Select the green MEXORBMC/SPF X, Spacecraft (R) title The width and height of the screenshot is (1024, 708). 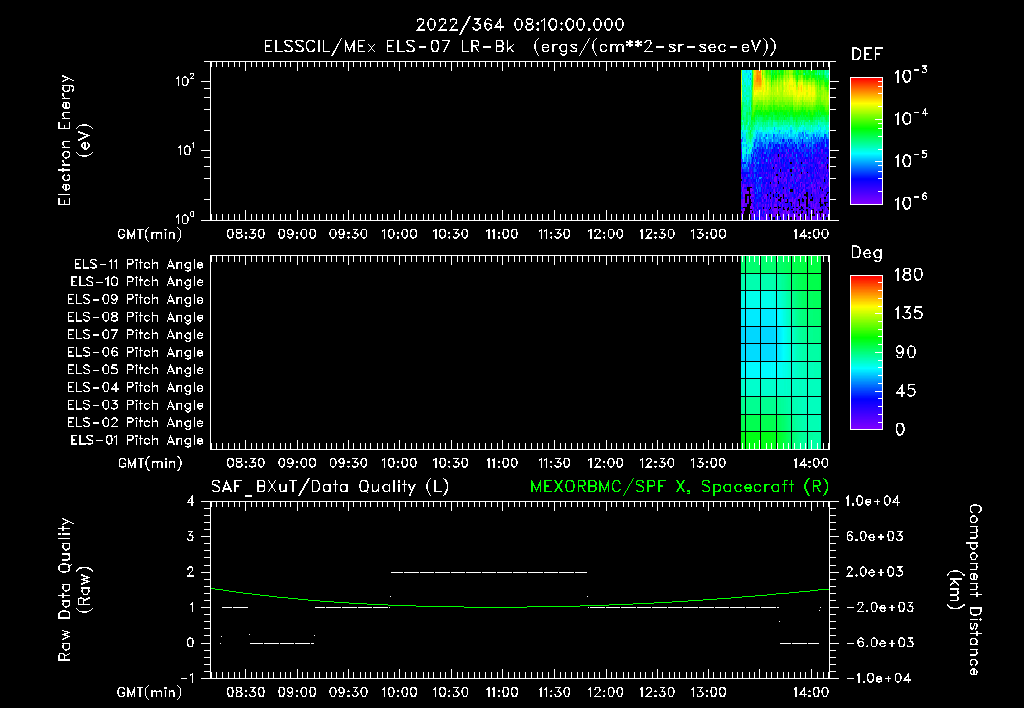tap(679, 487)
